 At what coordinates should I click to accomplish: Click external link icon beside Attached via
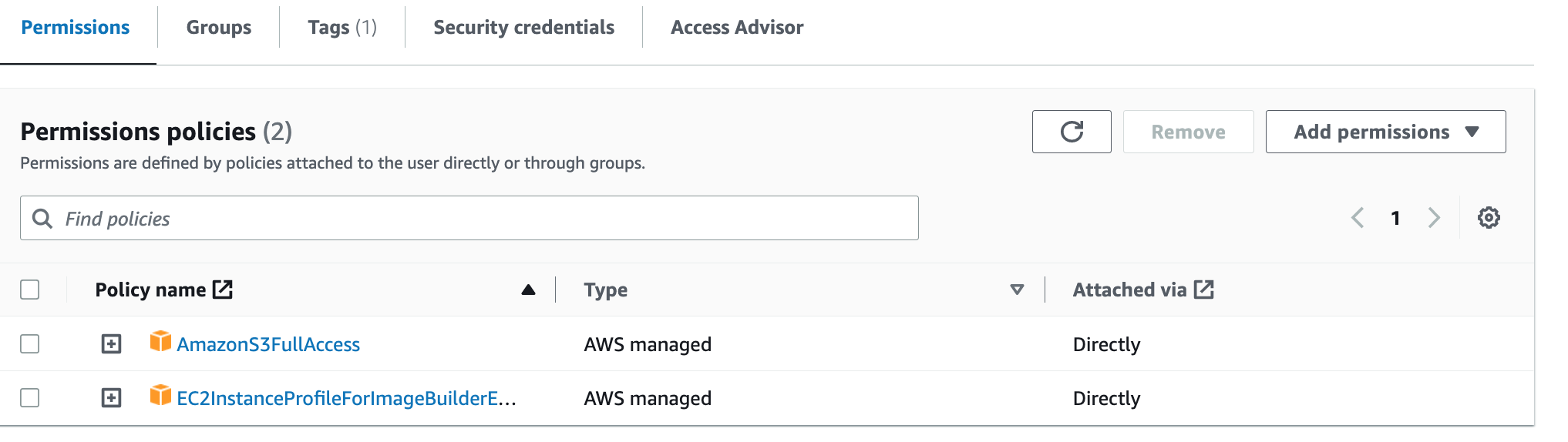coord(1203,290)
